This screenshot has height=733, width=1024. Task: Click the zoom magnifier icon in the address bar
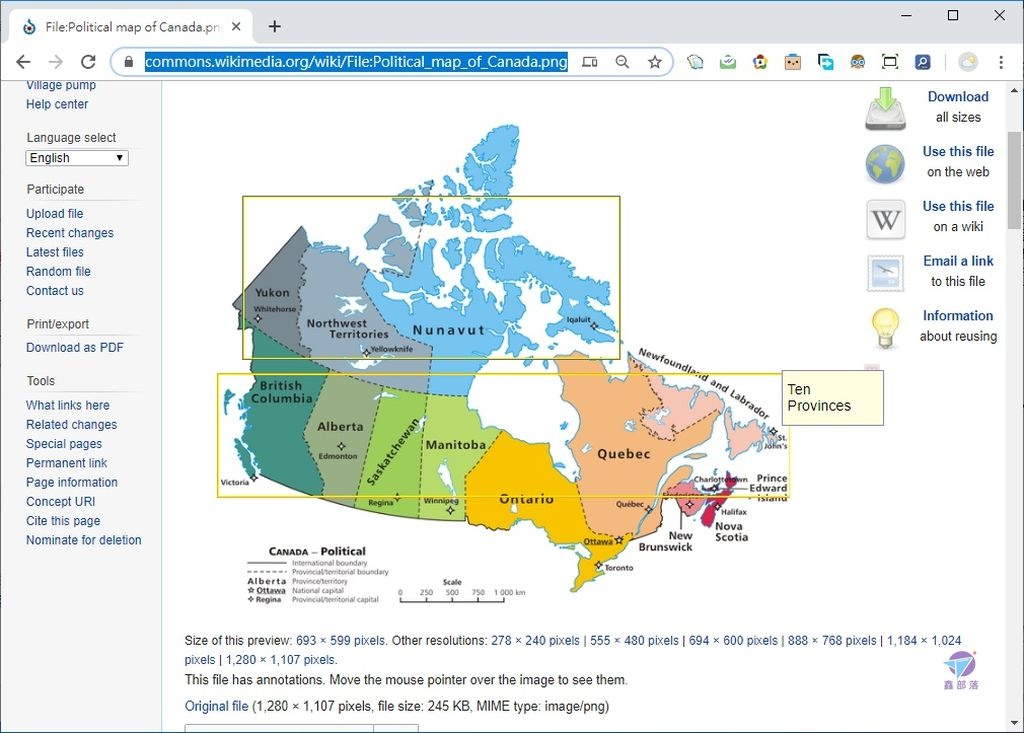(622, 62)
